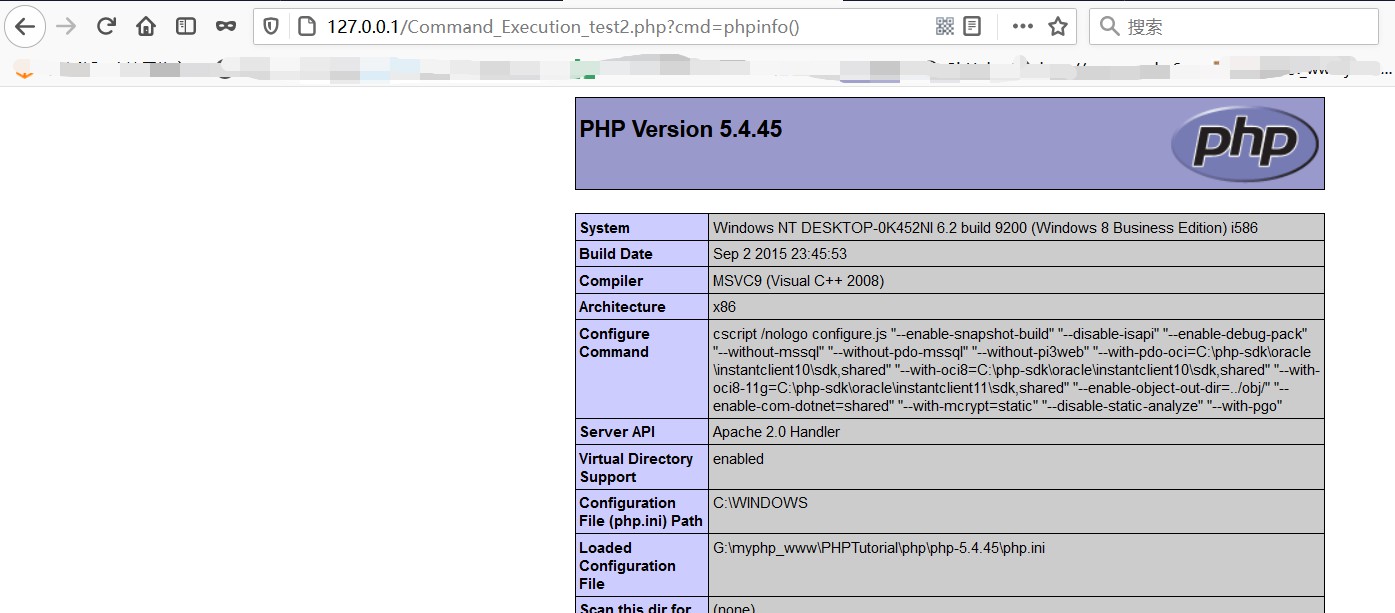Bookmark this page with the star
1395x613 pixels.
point(1057,27)
